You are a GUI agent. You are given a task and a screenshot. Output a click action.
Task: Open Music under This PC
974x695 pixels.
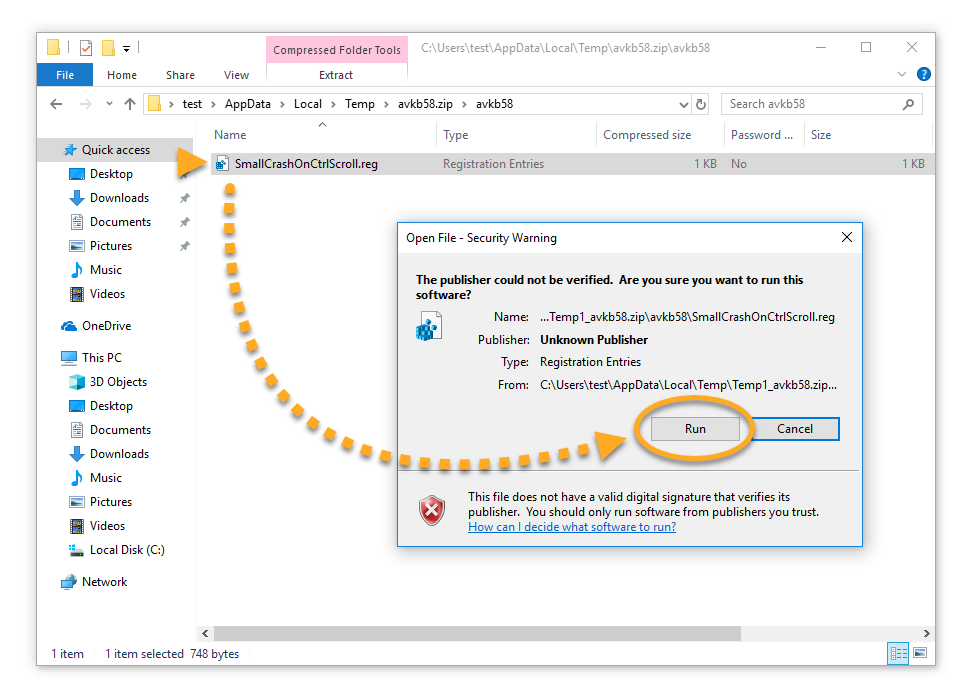pyautogui.click(x=106, y=478)
